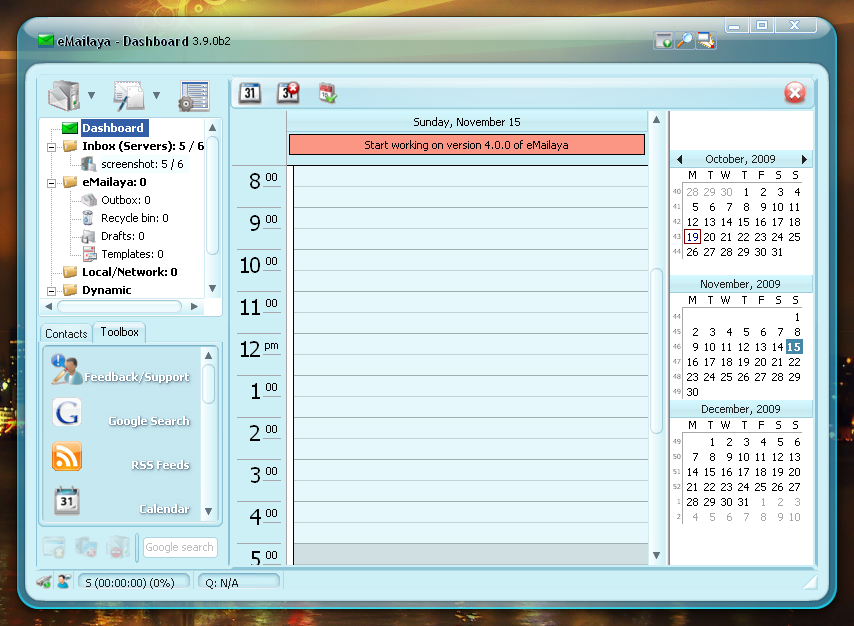Image resolution: width=854 pixels, height=626 pixels.
Task: Select the screenshot: 5 / 6 account
Action: pos(142,164)
